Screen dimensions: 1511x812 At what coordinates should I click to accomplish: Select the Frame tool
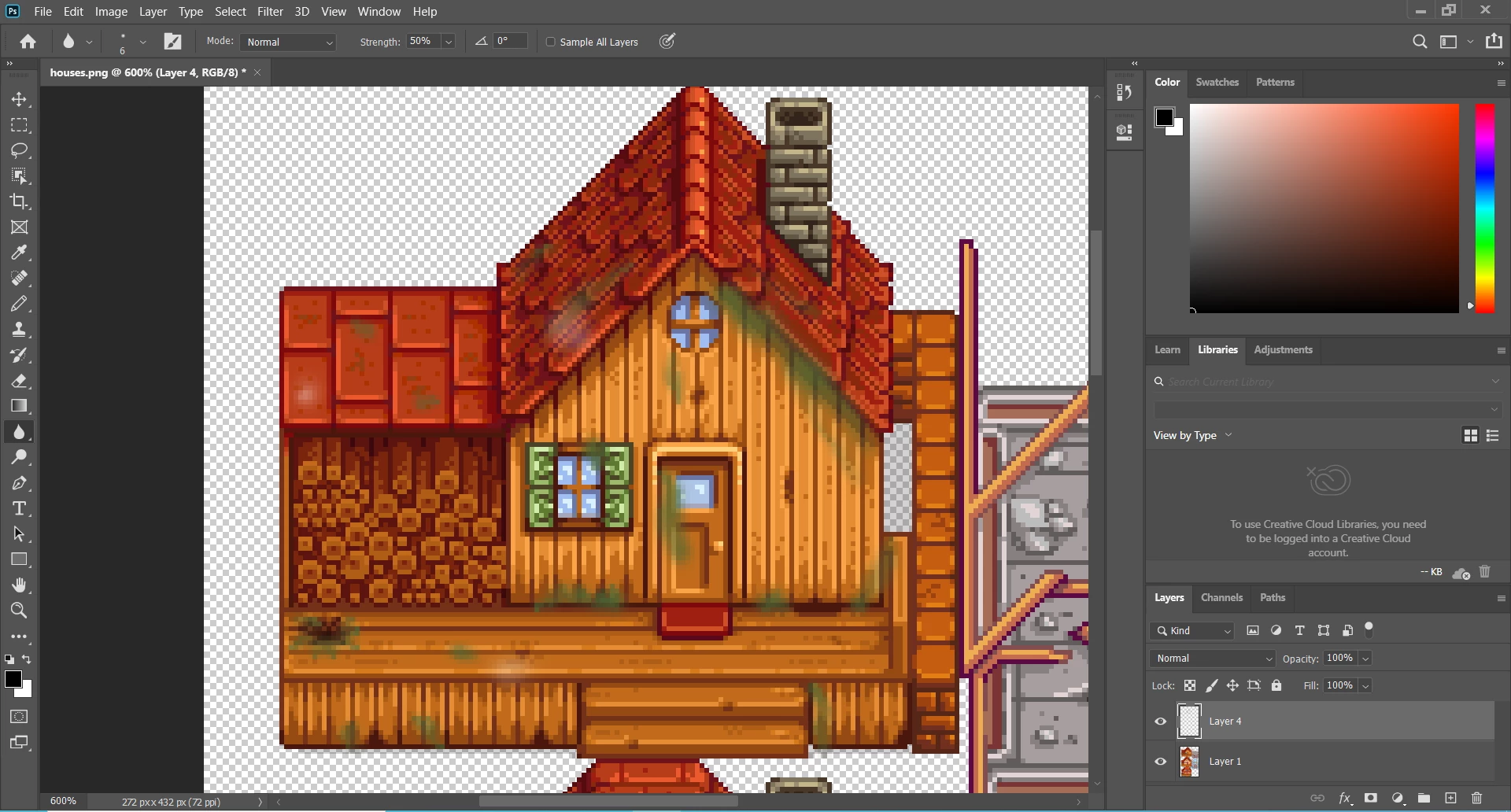[x=20, y=227]
